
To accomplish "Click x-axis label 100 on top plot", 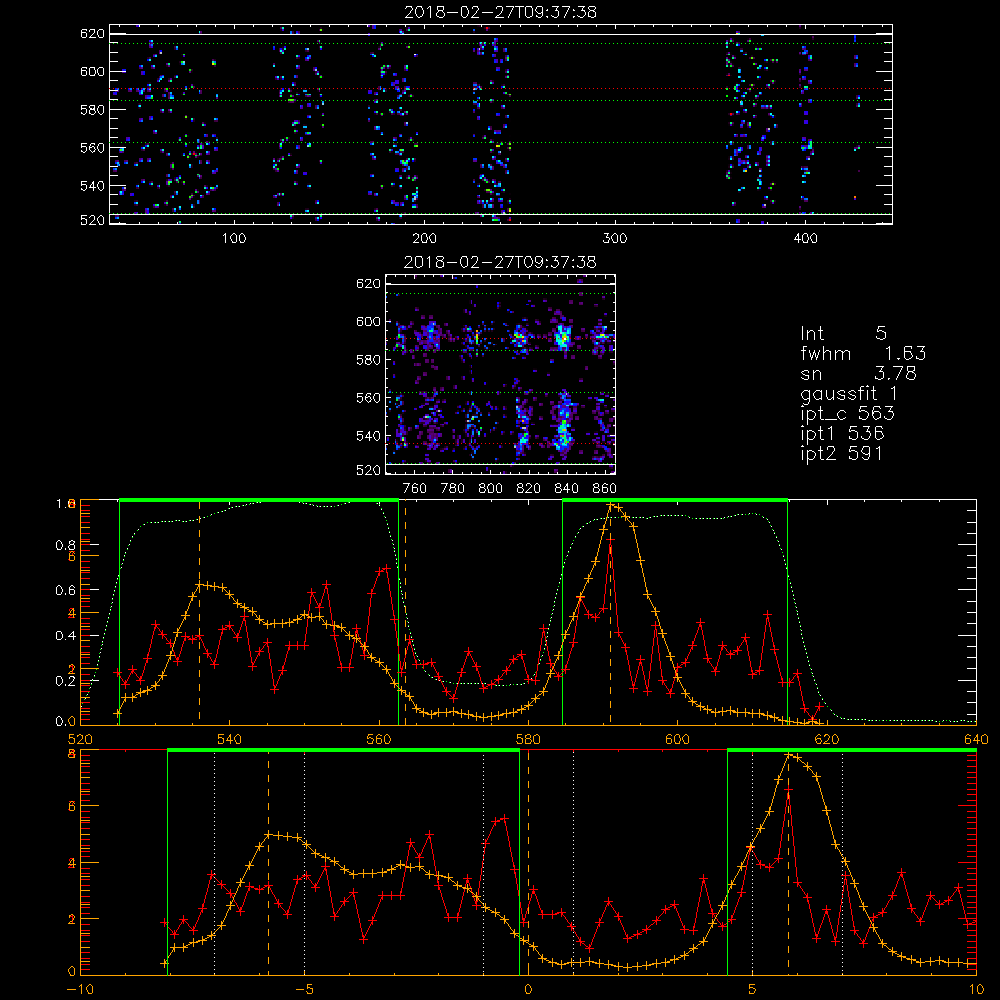I will click(234, 239).
